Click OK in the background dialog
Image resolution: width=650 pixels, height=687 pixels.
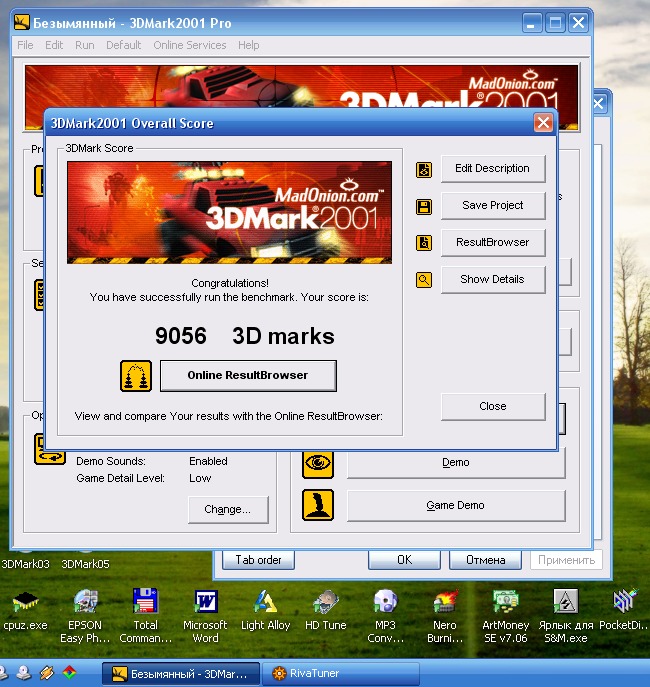coord(404,560)
